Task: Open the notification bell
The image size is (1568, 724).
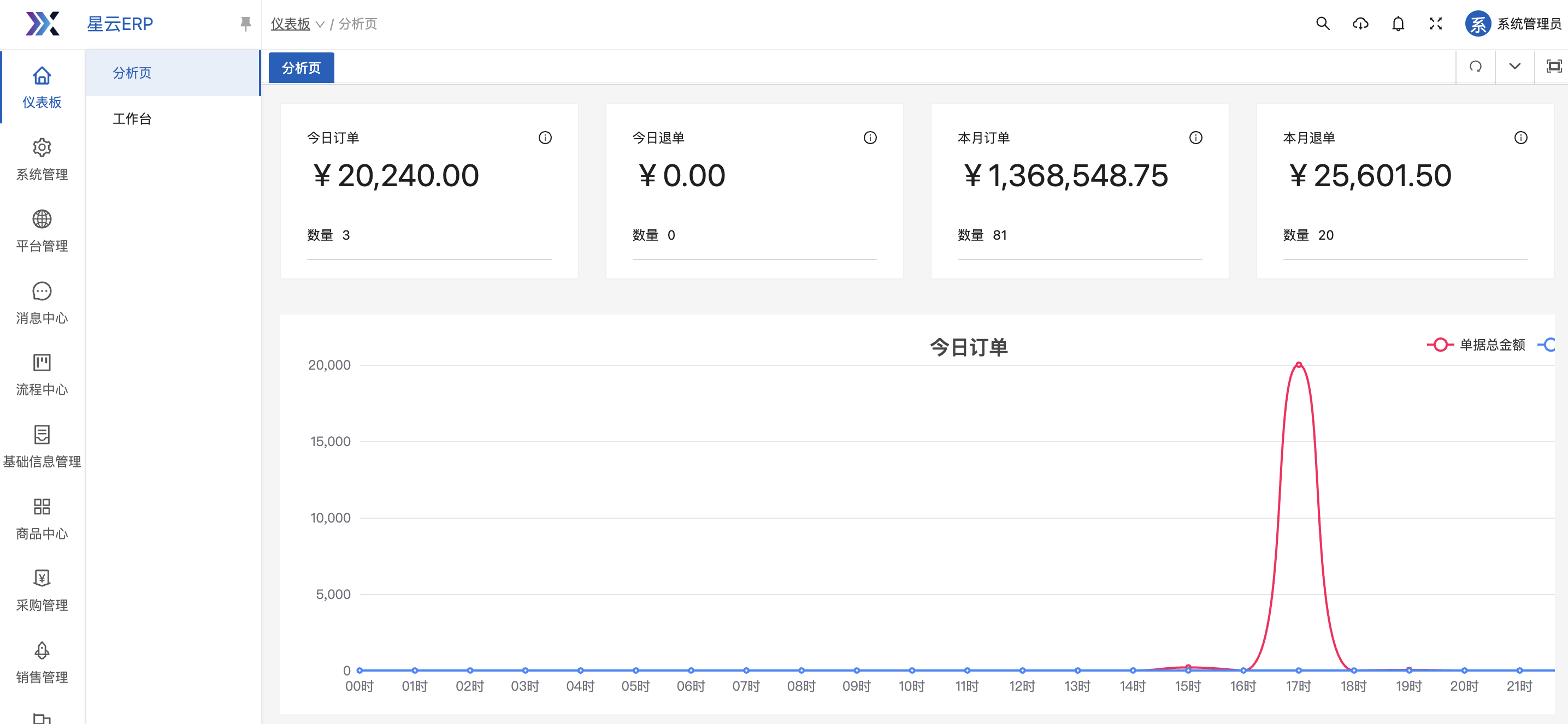Action: pos(1398,23)
